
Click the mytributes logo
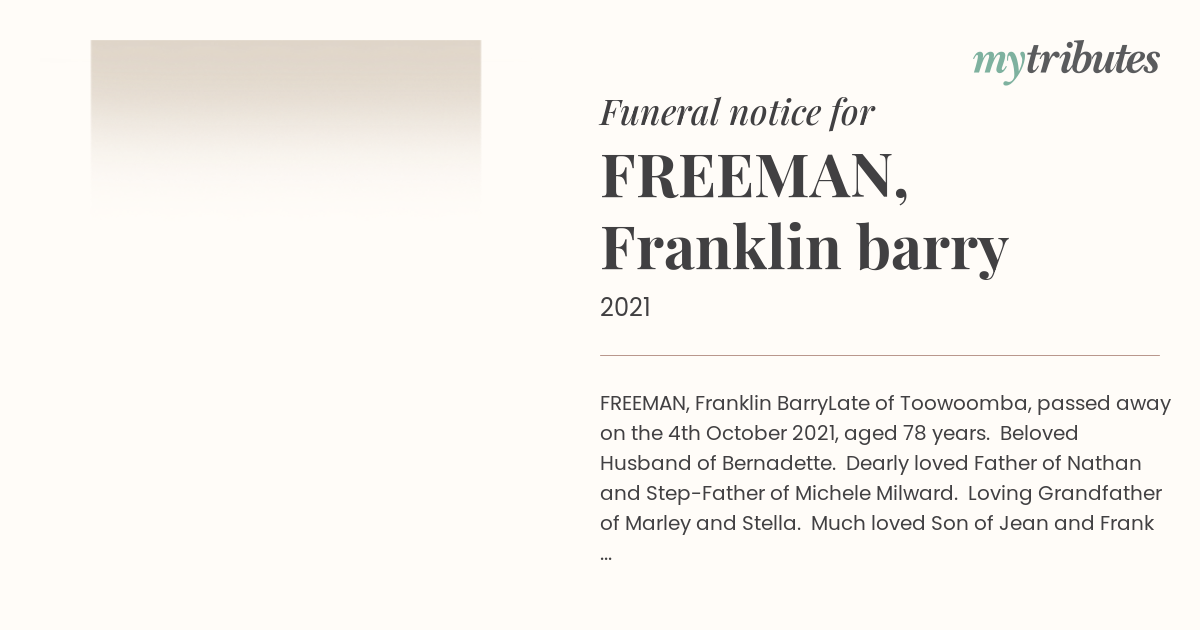point(1066,61)
